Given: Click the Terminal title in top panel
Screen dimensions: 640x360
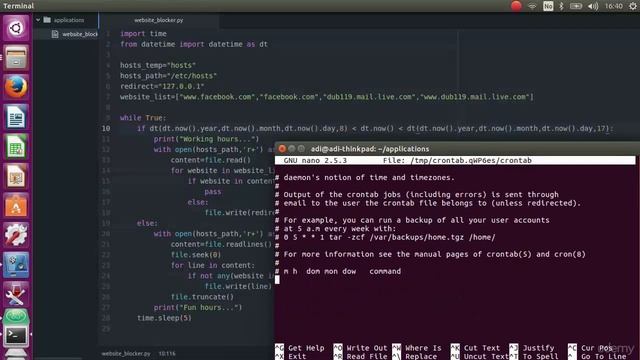Looking at the screenshot, I should tap(18, 6).
